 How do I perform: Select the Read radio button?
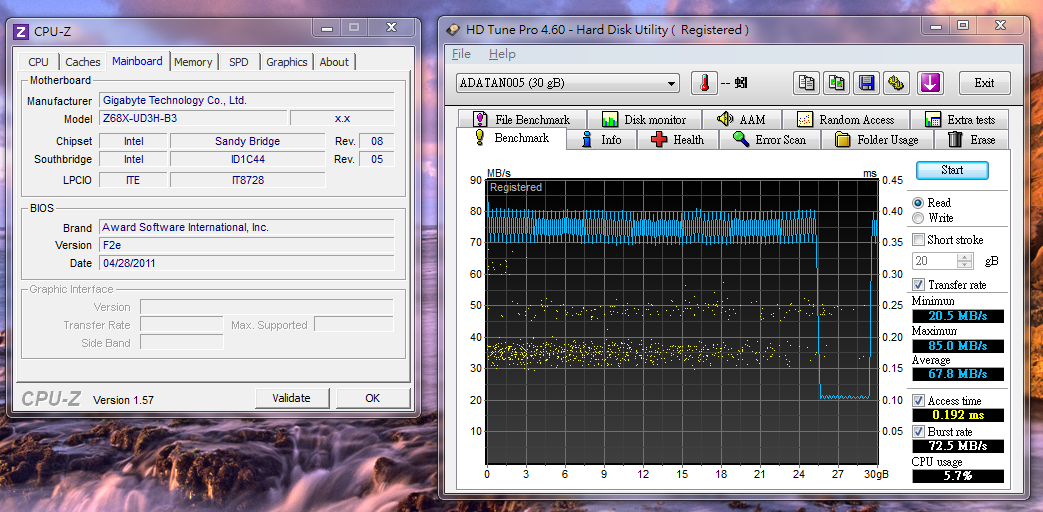[x=919, y=203]
